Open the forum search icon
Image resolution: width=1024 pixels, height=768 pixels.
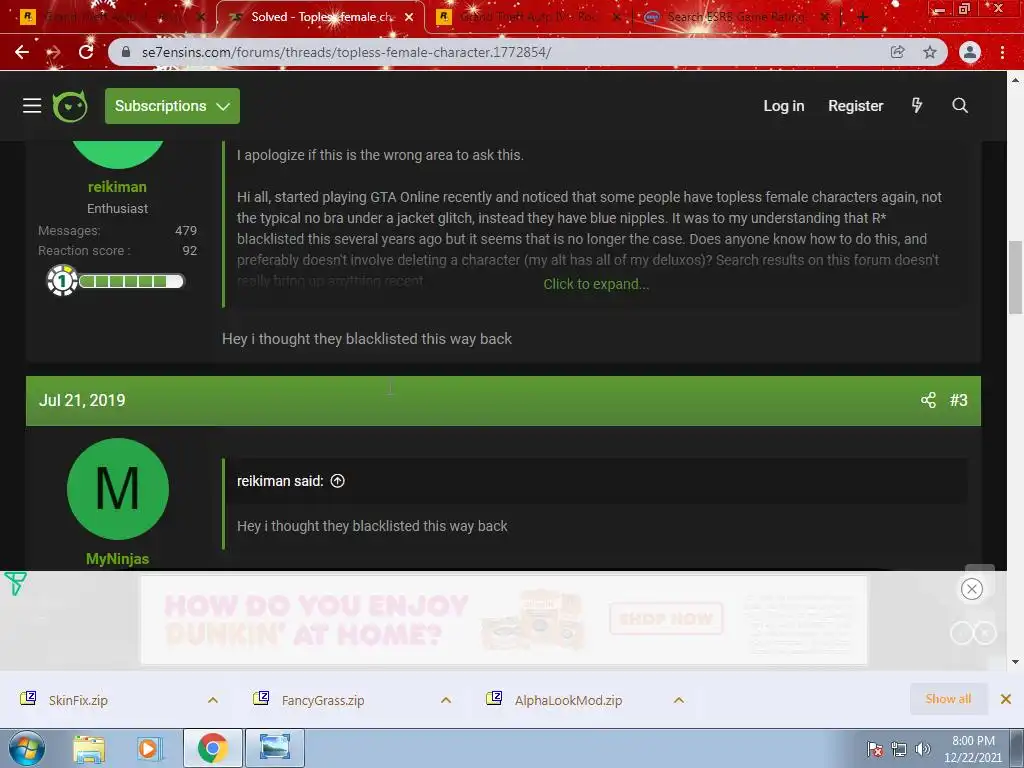point(959,105)
